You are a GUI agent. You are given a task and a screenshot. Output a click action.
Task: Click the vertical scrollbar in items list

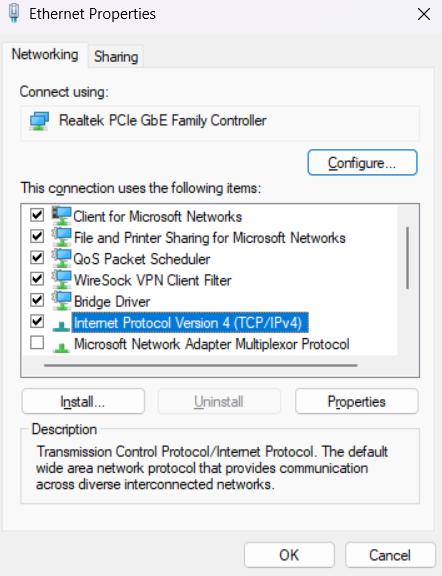407,258
